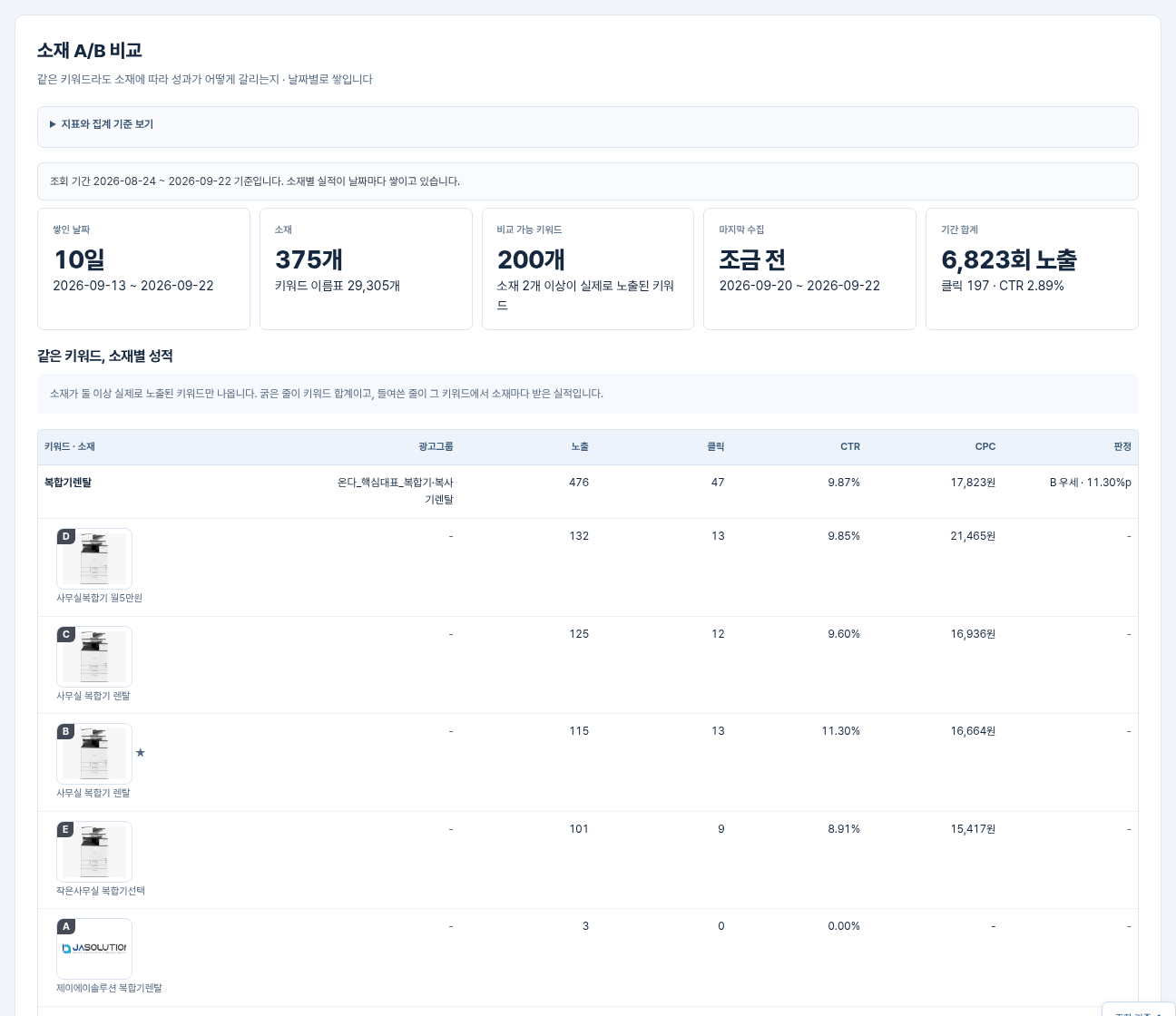Image resolution: width=1176 pixels, height=1016 pixels.
Task: Click the star icon beside creative B
Action: click(x=141, y=753)
